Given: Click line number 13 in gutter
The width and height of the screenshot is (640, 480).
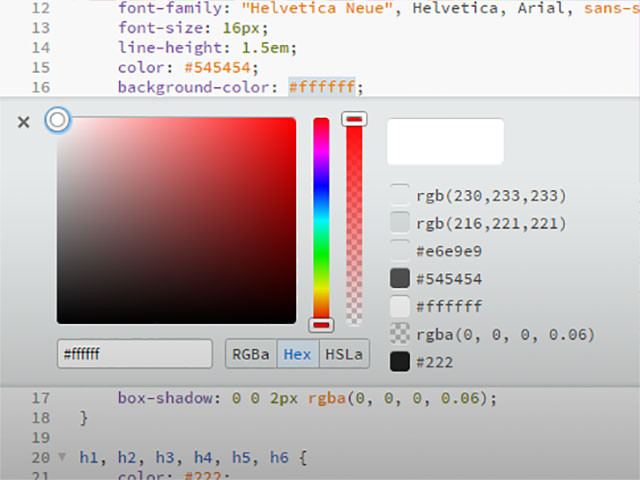Looking at the screenshot, I should click(40, 28).
